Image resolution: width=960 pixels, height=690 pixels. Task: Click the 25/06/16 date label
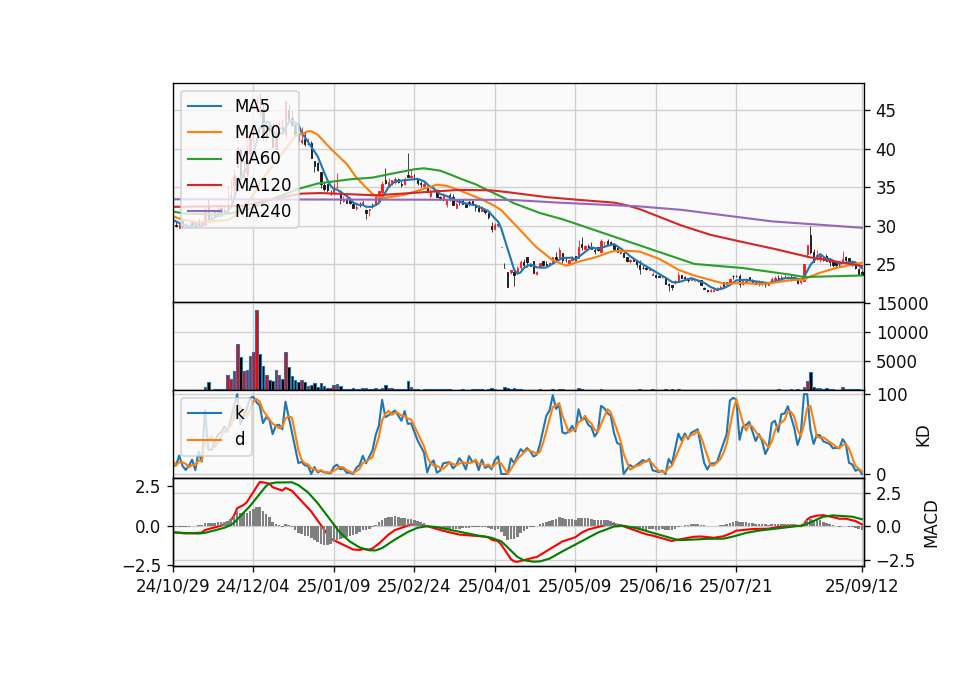pos(656,586)
